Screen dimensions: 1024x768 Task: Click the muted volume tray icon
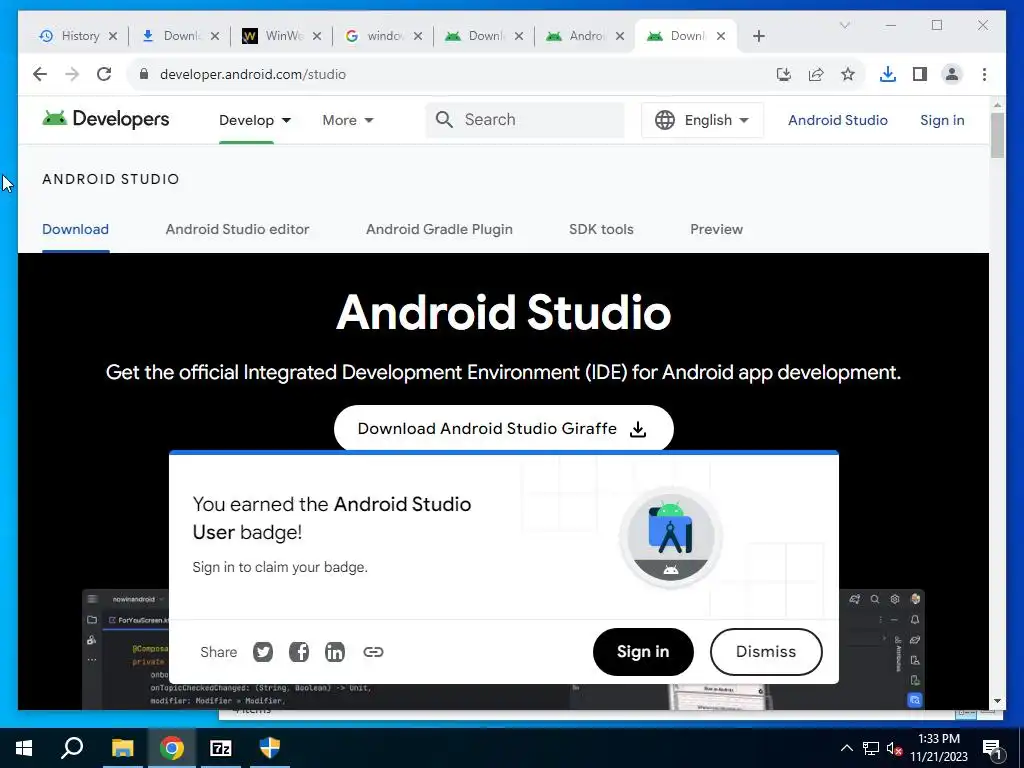(x=895, y=749)
